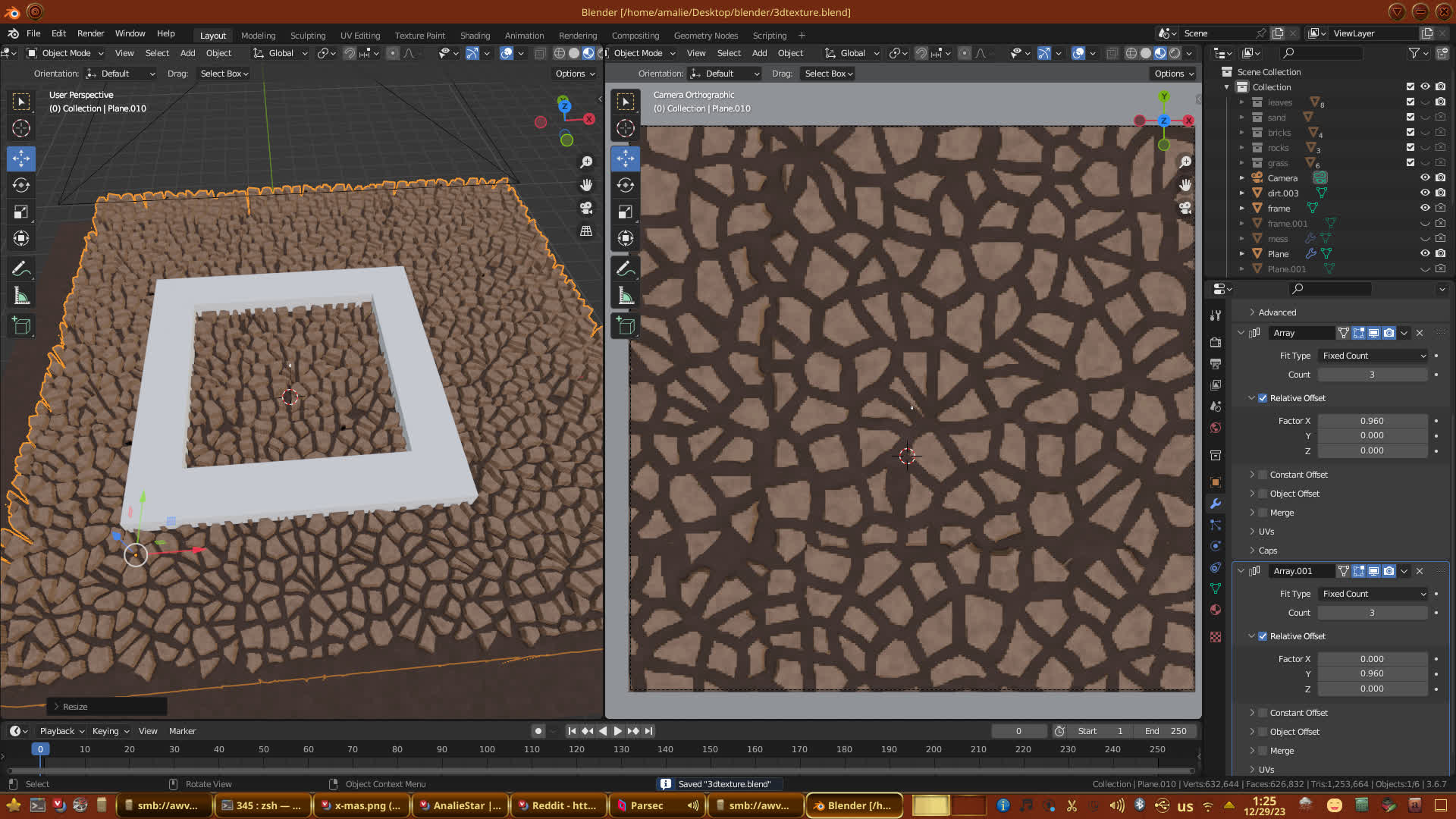The height and width of the screenshot is (819, 1456).
Task: Switch to the Shading workspace tab
Action: point(475,35)
